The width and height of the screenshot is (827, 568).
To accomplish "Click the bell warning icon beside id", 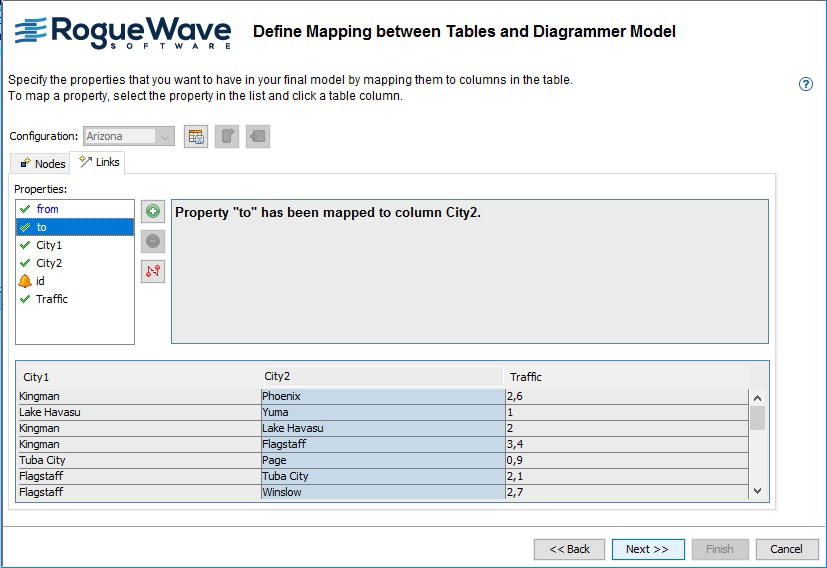I will (x=25, y=281).
